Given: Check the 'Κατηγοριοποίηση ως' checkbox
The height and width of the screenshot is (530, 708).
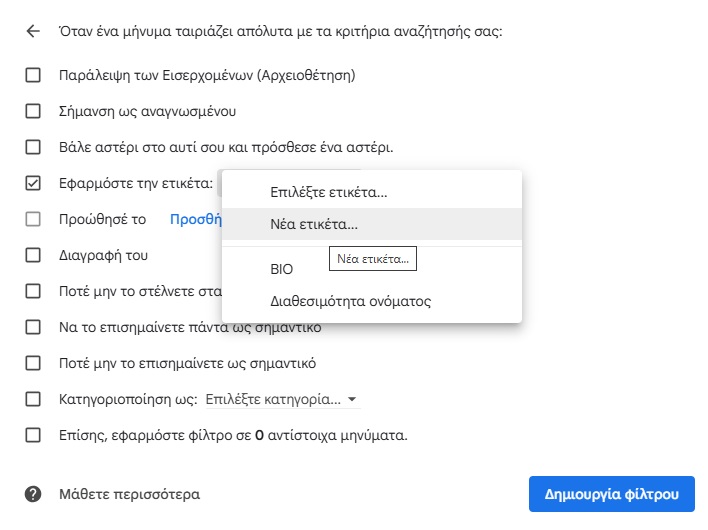Looking at the screenshot, I should click(33, 400).
